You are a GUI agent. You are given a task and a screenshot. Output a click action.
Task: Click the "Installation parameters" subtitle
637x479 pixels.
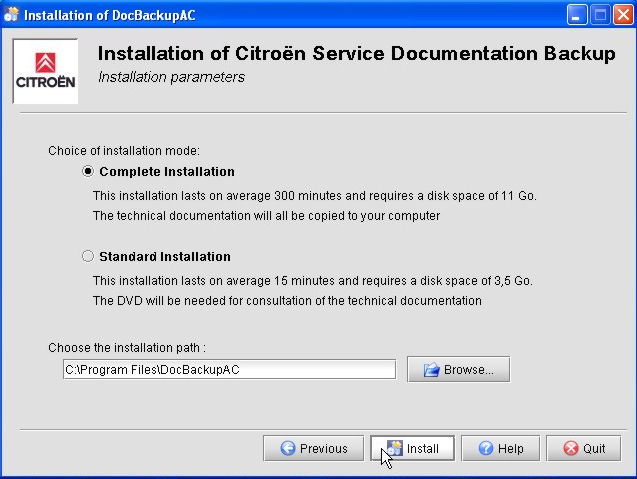pyautogui.click(x=171, y=77)
